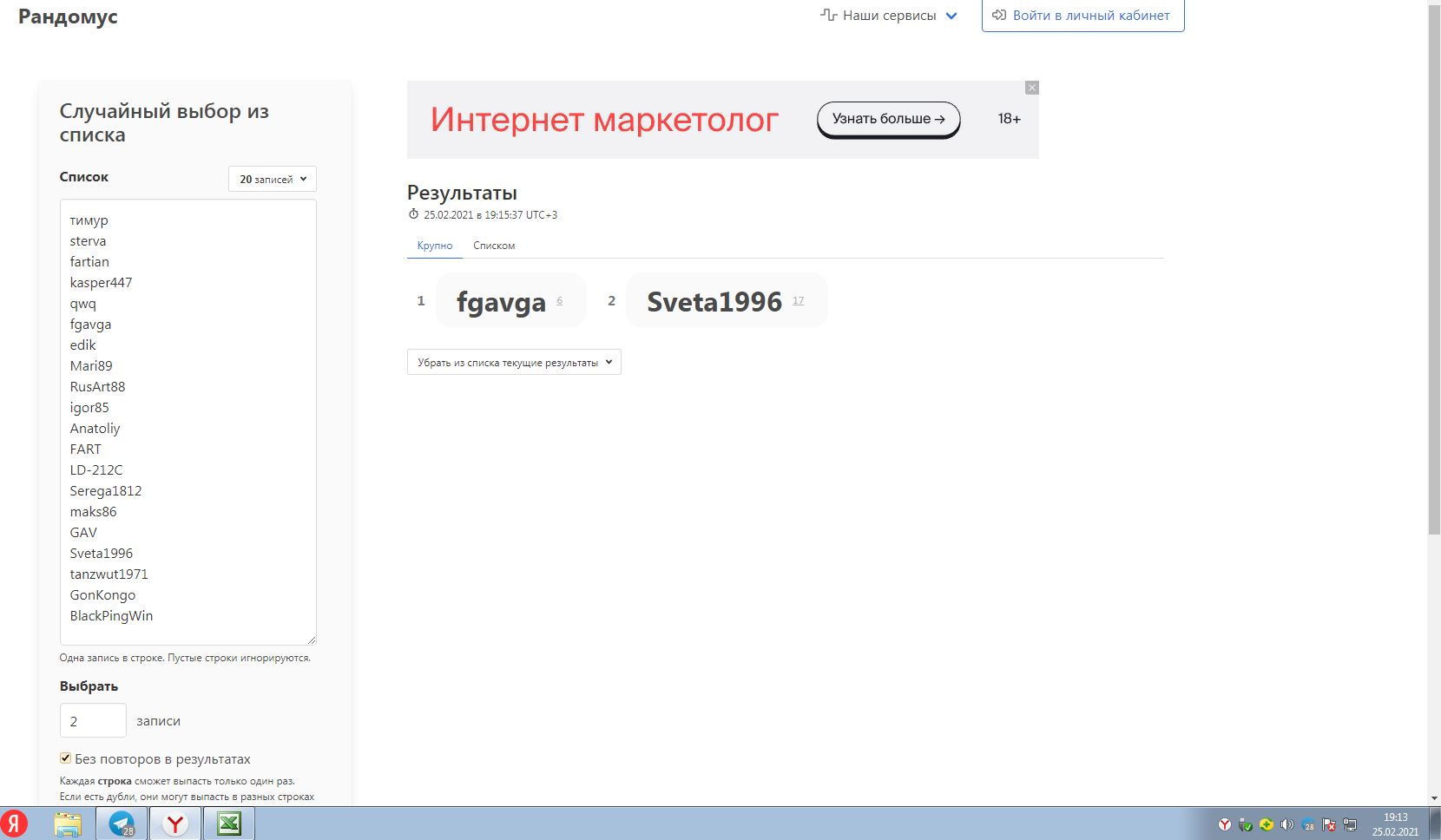Viewport: 1441px width, 840px height.
Task: Click Войти в личный кабинет button
Action: coord(1082,16)
